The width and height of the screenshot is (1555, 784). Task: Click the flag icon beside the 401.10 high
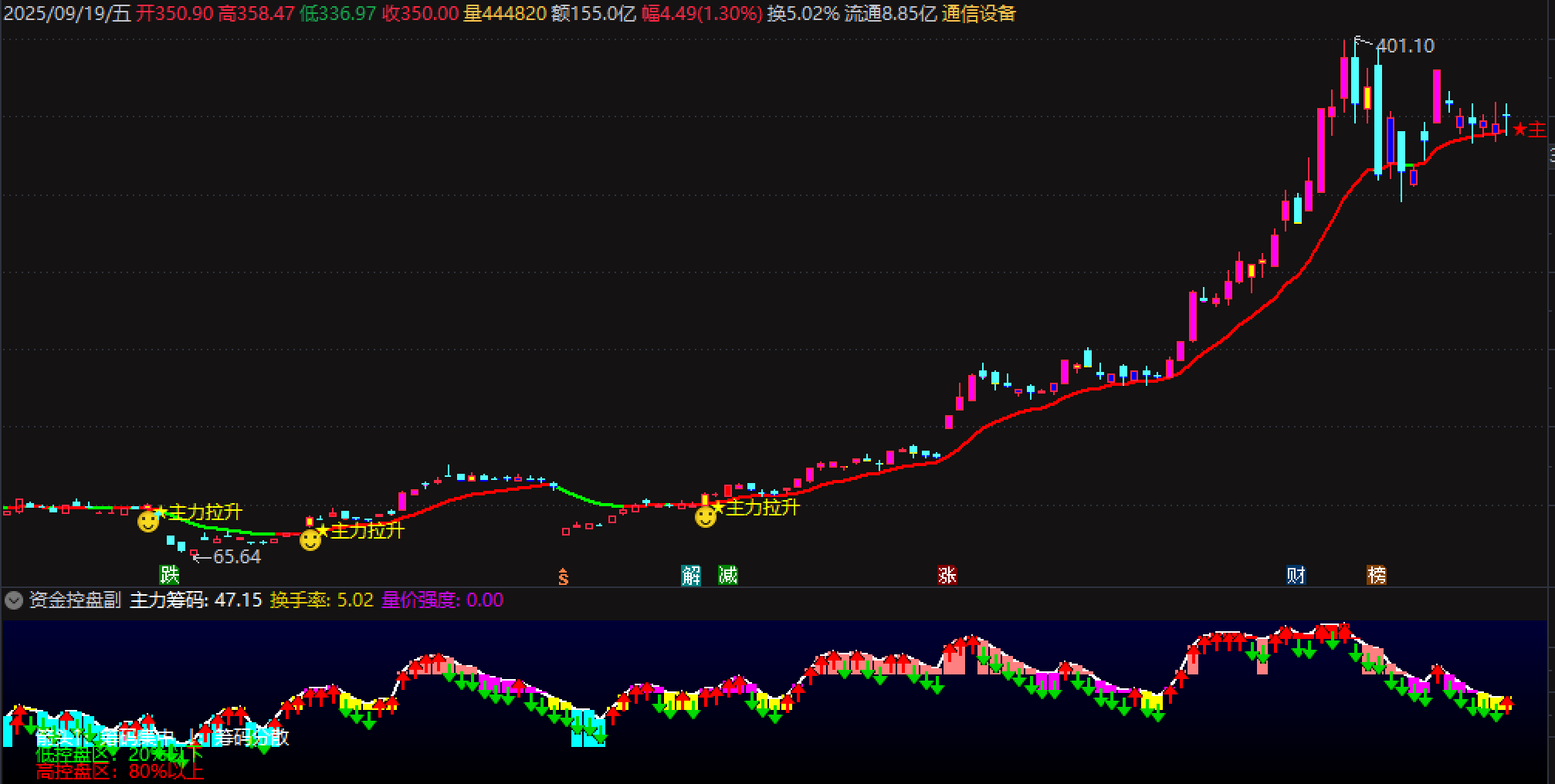(x=1362, y=43)
